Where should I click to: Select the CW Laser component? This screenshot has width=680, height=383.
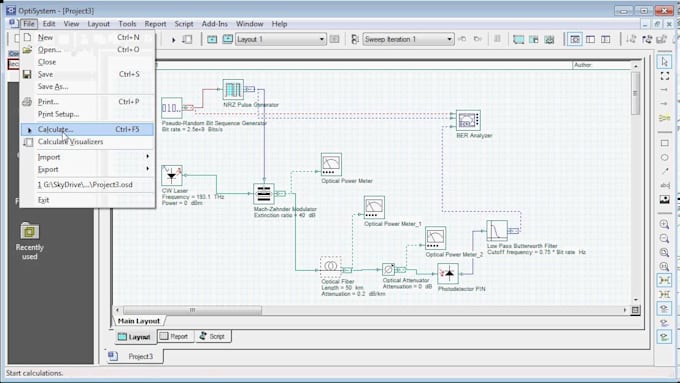coord(172,175)
